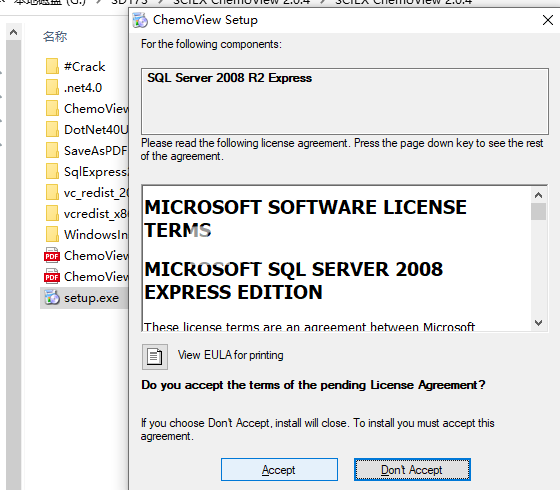
Task: Click the View EULA for printing label
Action: [x=230, y=355]
